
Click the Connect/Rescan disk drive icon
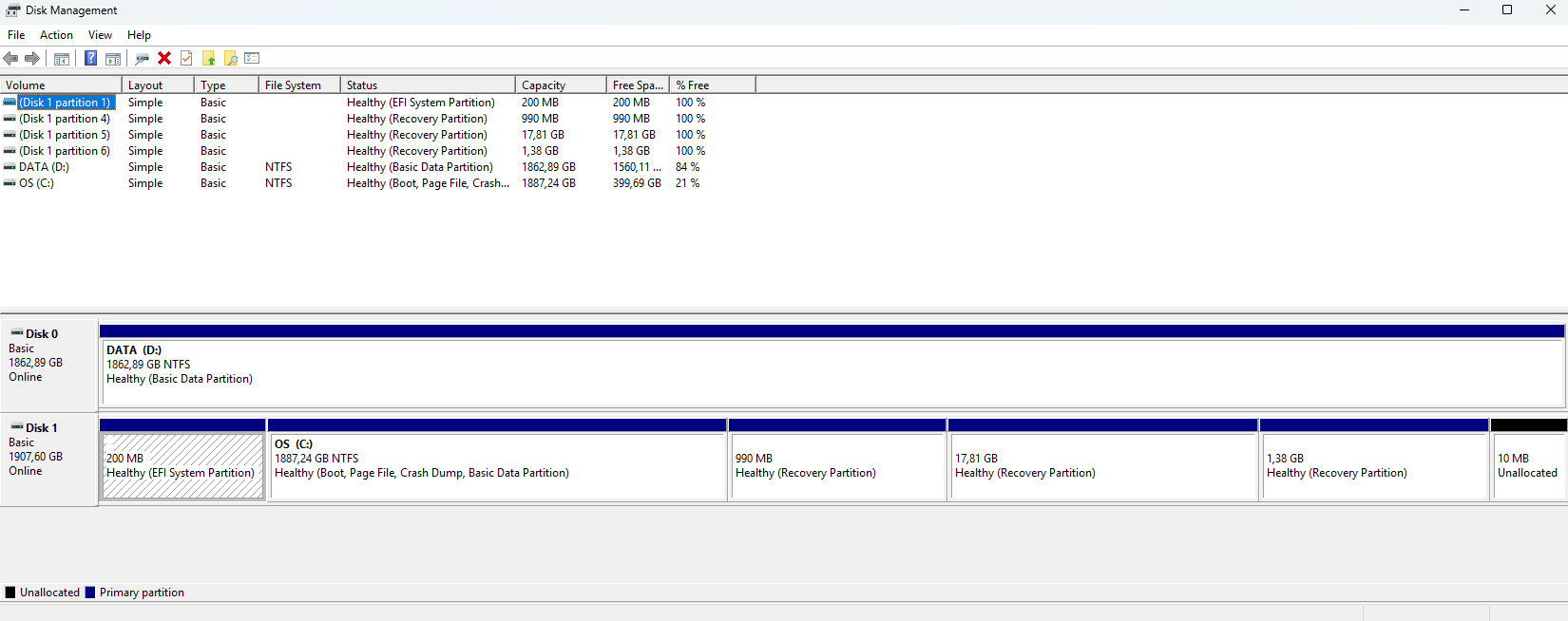click(x=142, y=59)
